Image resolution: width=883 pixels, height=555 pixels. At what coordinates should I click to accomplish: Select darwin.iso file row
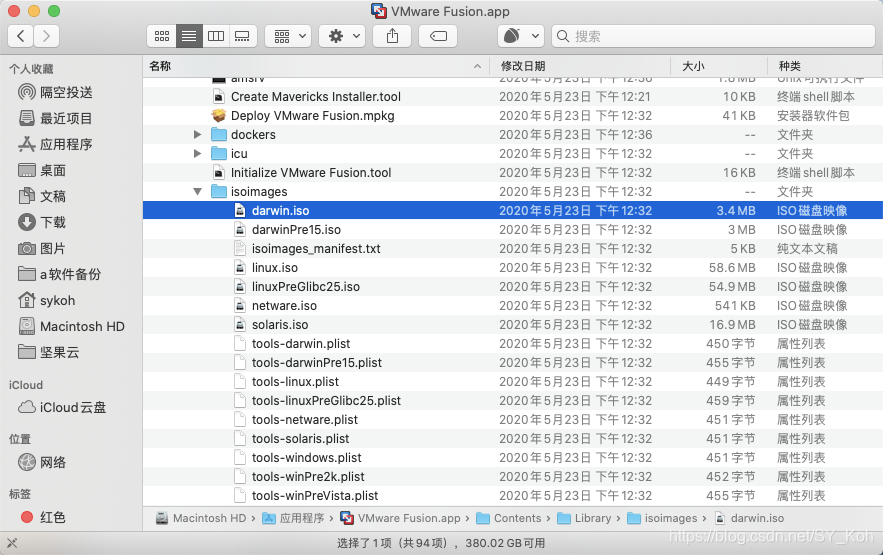pos(512,211)
